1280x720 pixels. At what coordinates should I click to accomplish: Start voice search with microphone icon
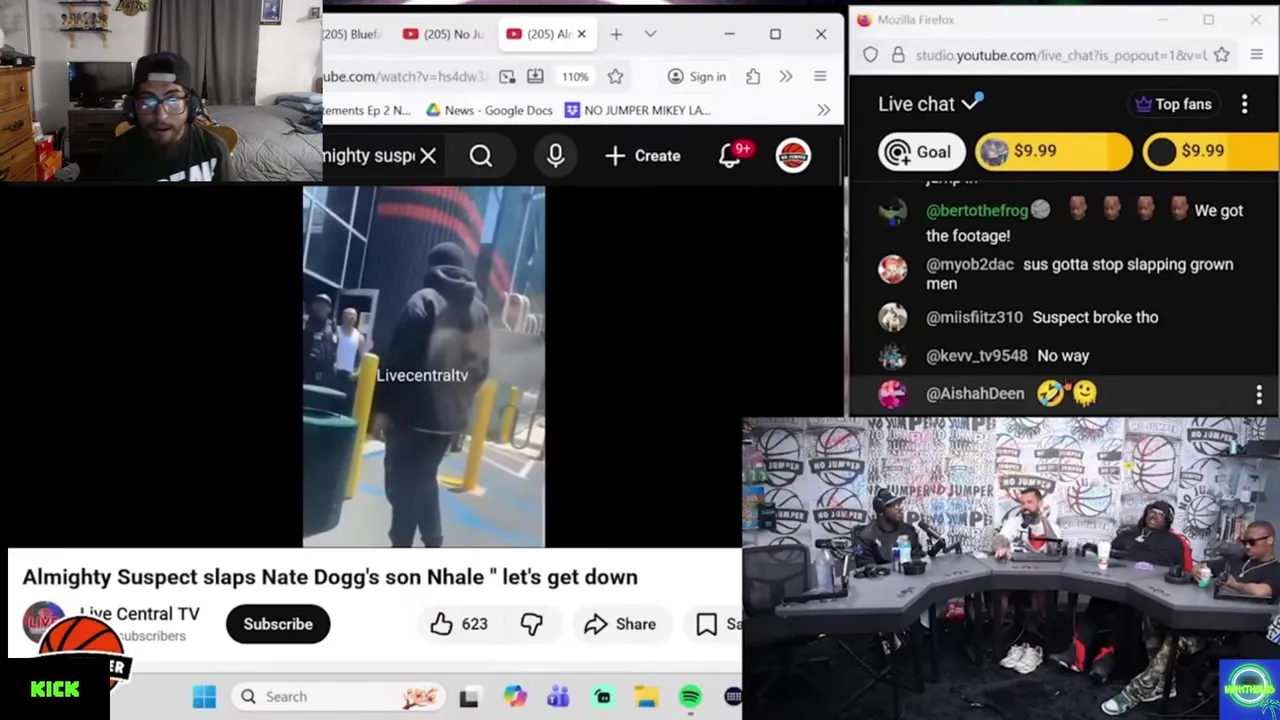tap(556, 156)
